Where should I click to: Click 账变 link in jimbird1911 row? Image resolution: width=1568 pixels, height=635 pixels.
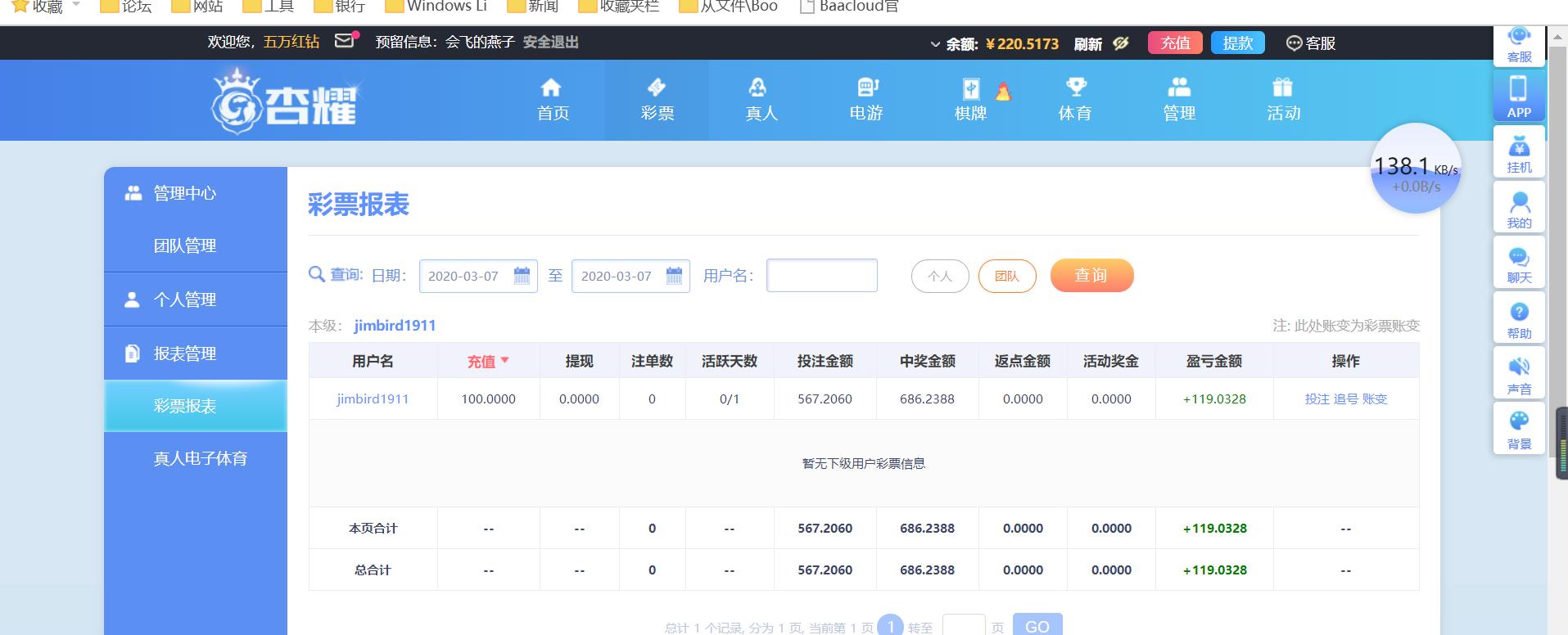(1375, 399)
